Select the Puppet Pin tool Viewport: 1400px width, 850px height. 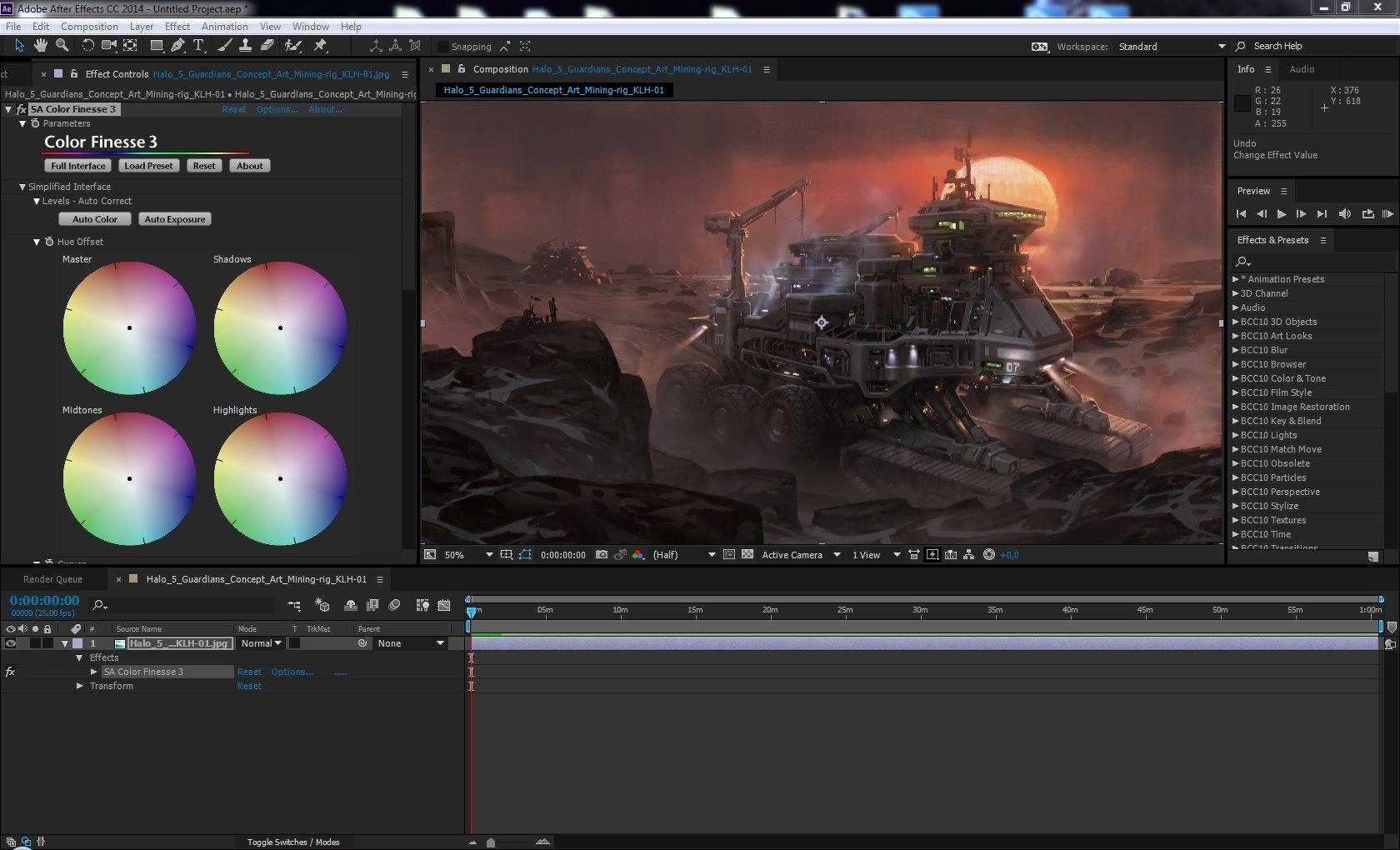tap(321, 46)
